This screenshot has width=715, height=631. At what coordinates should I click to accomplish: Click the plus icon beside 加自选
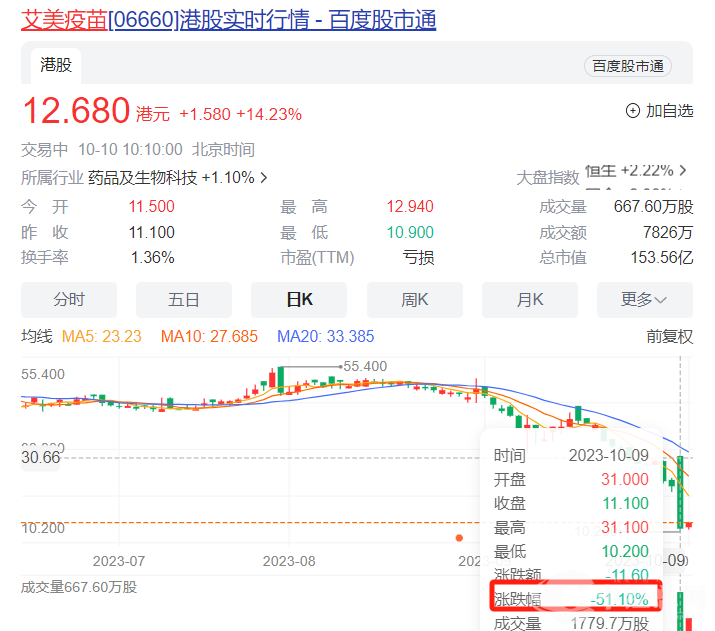point(632,110)
